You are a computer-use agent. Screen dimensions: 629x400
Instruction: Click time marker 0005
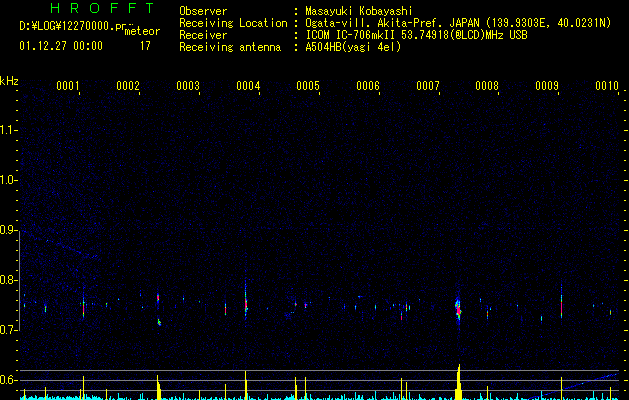pyautogui.click(x=308, y=86)
